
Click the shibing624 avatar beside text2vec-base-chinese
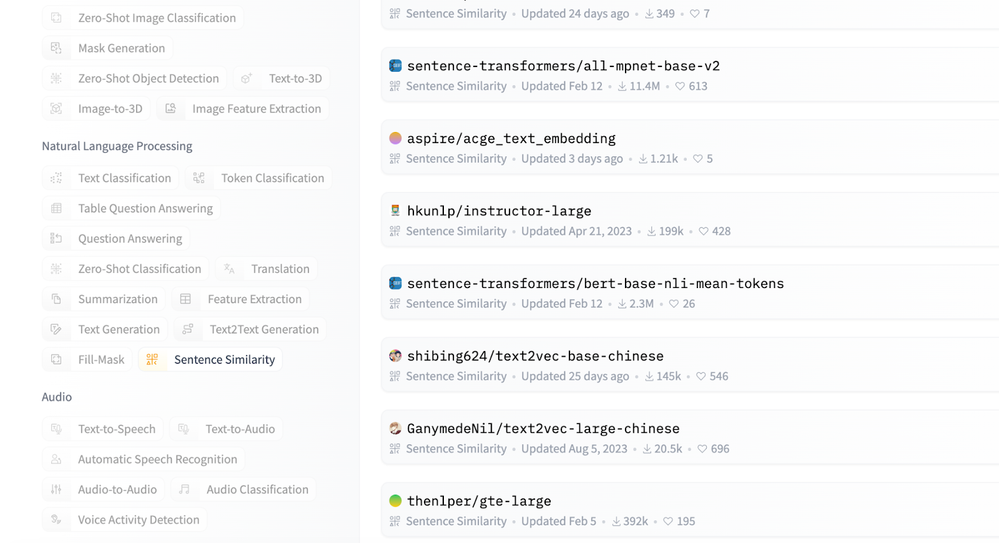coord(395,356)
